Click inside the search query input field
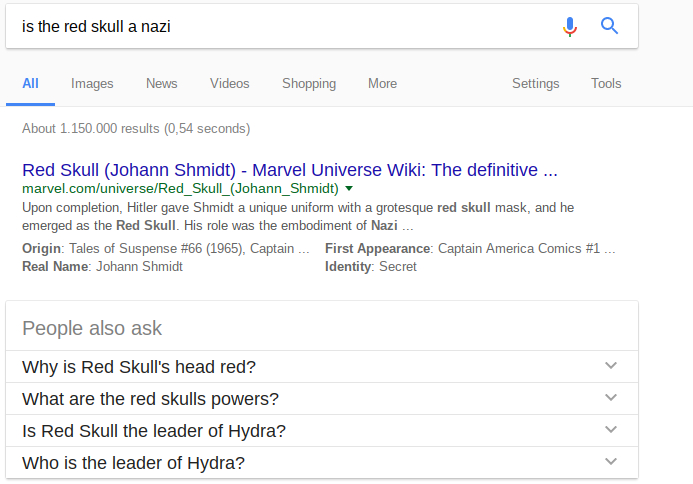Viewport: 693px width, 484px height. (280, 27)
